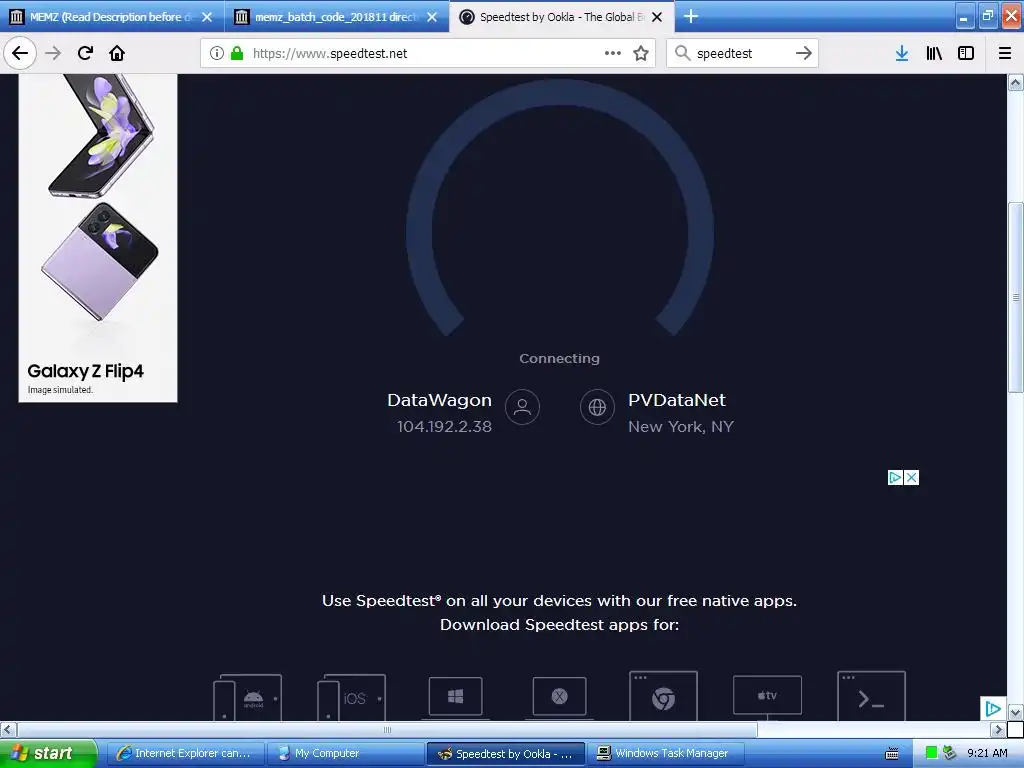Get the Speedtest Chrome extension

pyautogui.click(x=663, y=696)
